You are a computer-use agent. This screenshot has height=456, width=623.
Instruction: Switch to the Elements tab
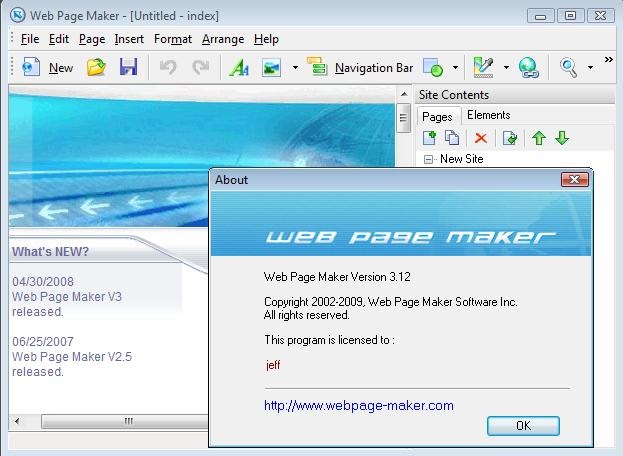pos(489,115)
